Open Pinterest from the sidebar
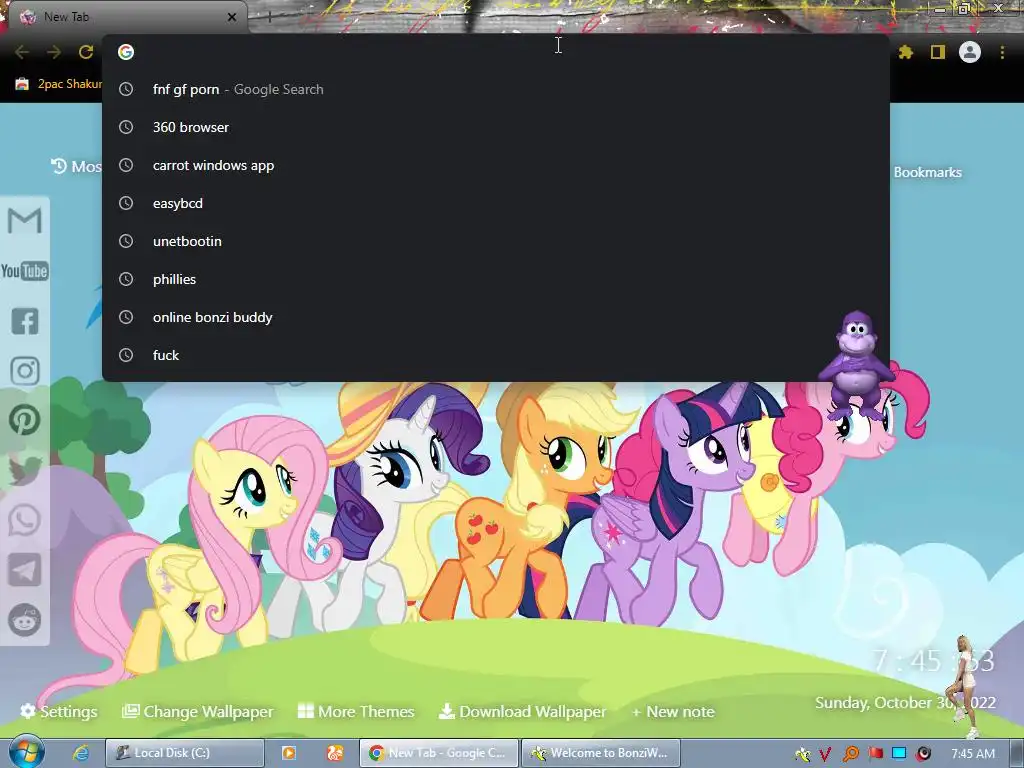1024x768 pixels. (x=25, y=421)
